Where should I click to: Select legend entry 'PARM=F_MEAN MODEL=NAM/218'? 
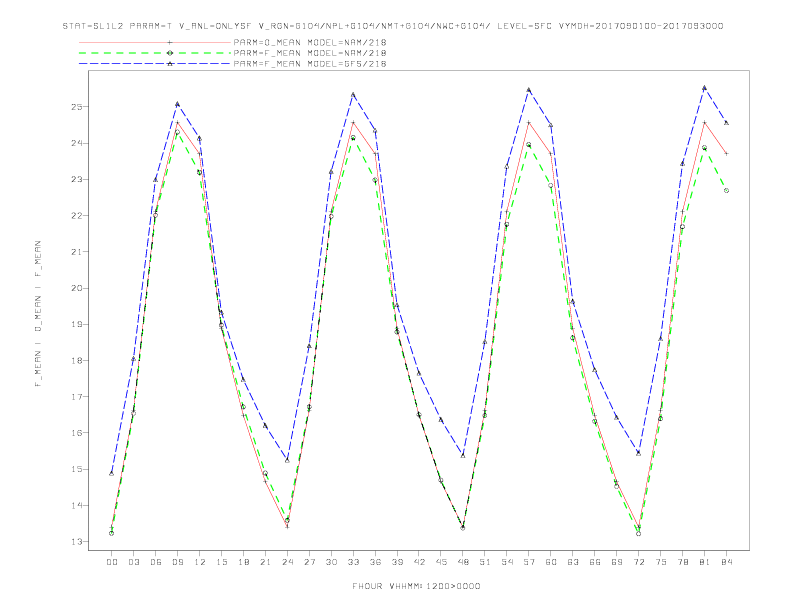(x=310, y=53)
